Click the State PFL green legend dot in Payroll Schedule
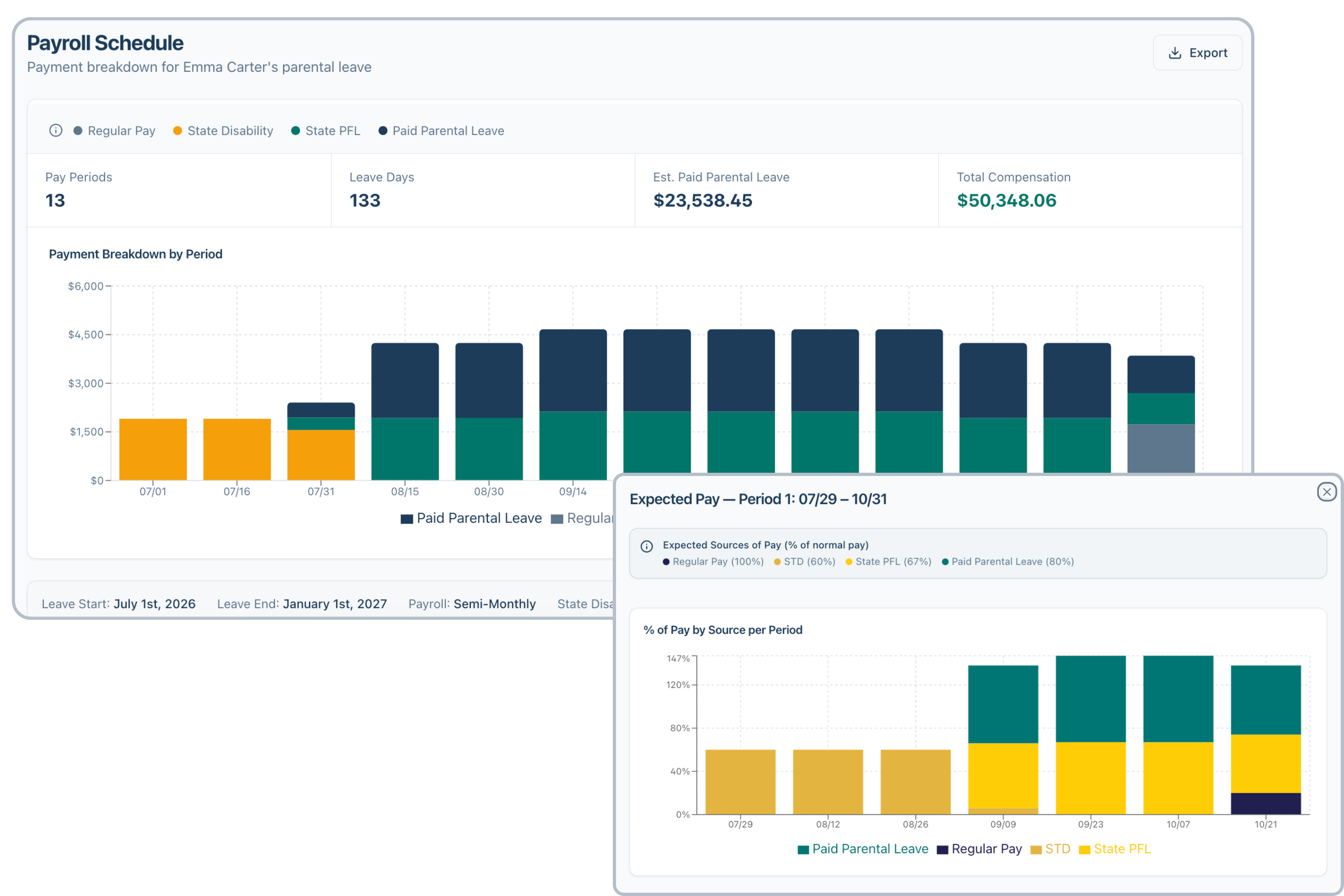The width and height of the screenshot is (1344, 896). [x=295, y=131]
